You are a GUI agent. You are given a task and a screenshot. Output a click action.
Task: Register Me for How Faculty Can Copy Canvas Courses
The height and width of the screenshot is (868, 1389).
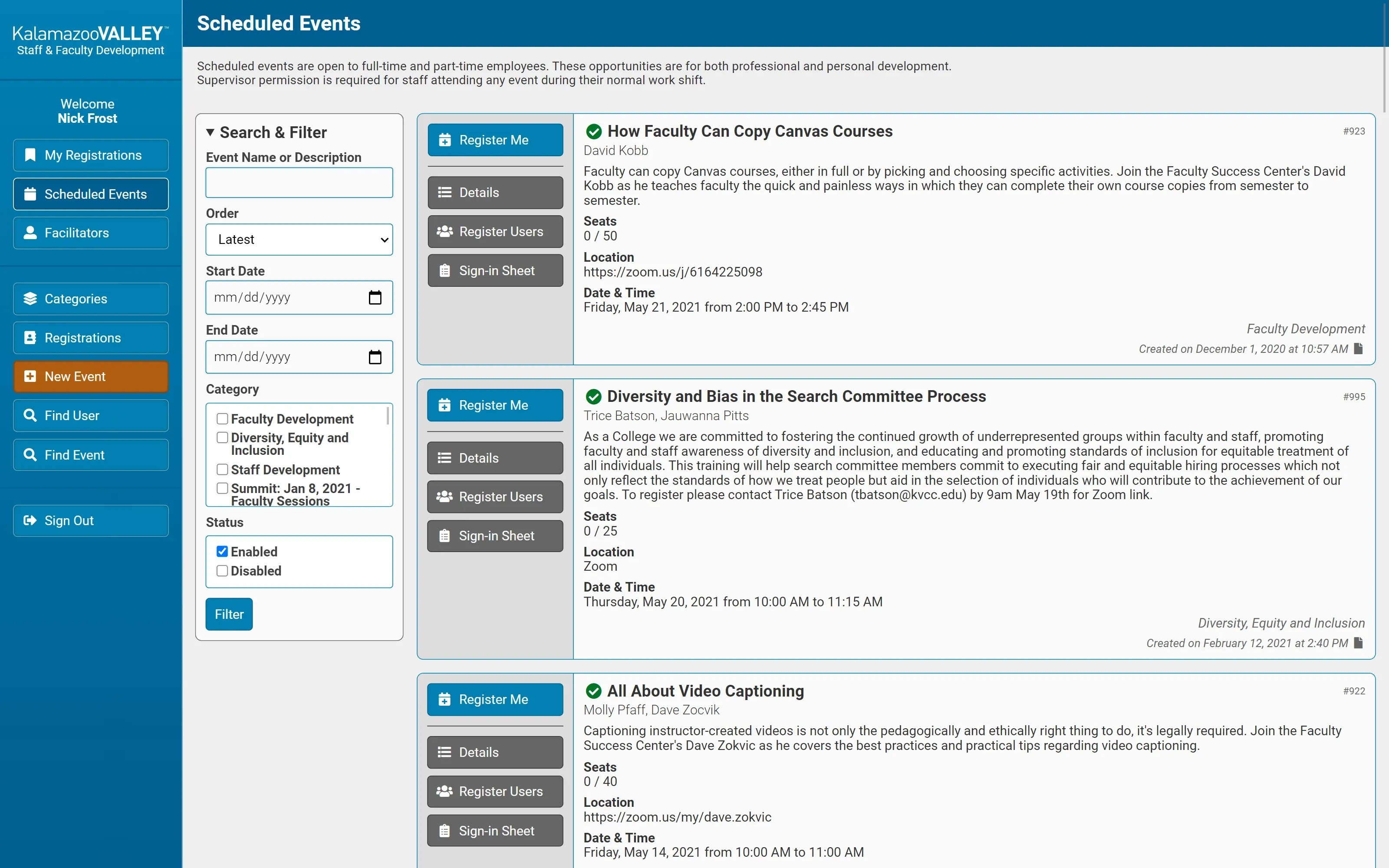click(x=495, y=139)
